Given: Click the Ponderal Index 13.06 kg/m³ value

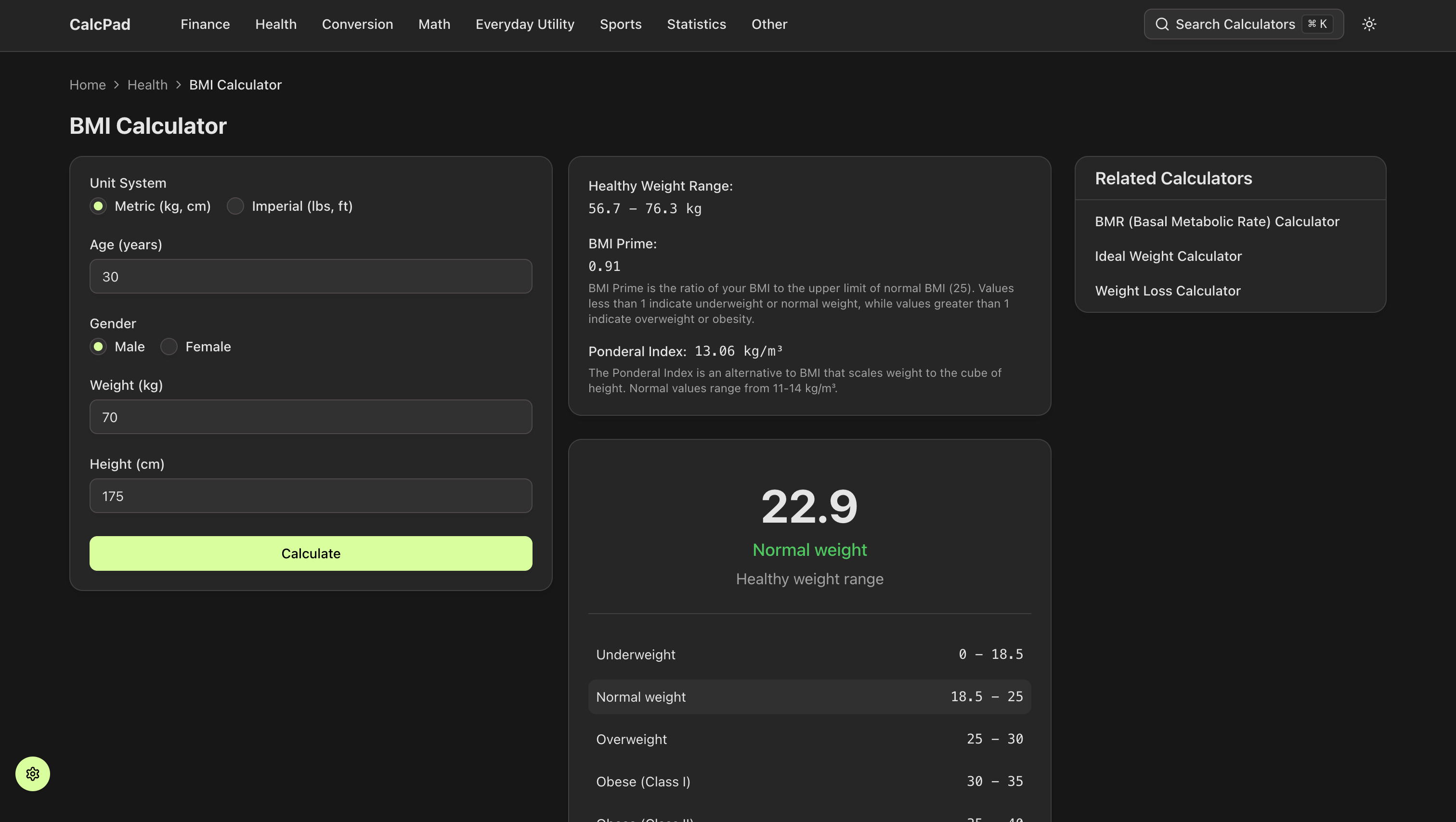Looking at the screenshot, I should click(738, 351).
